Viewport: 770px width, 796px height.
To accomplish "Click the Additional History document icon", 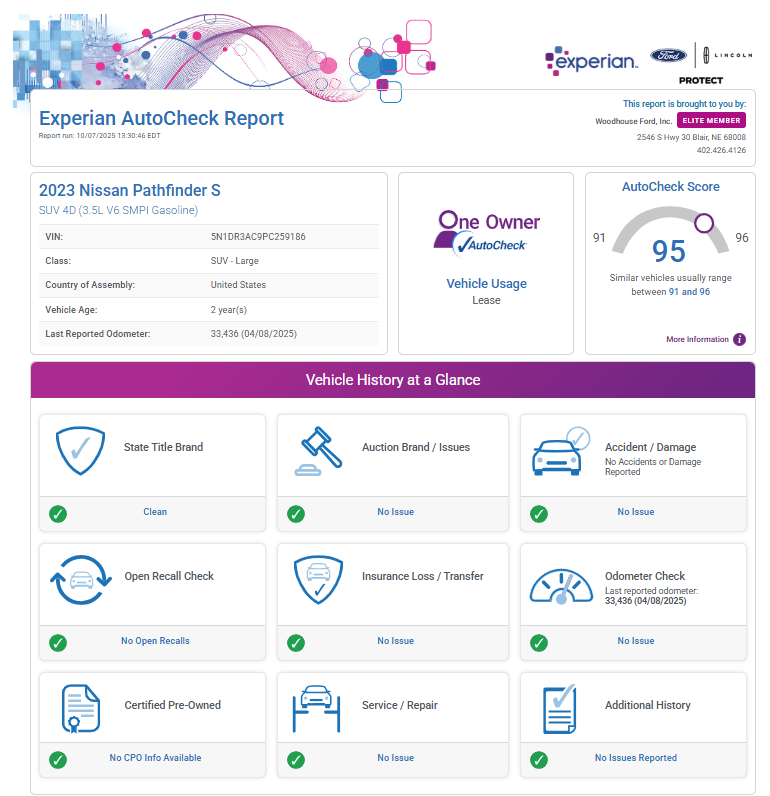I will click(x=559, y=709).
